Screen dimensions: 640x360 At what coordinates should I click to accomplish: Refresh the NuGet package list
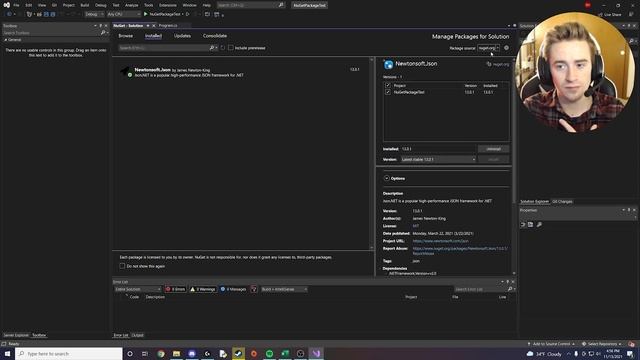(222, 48)
